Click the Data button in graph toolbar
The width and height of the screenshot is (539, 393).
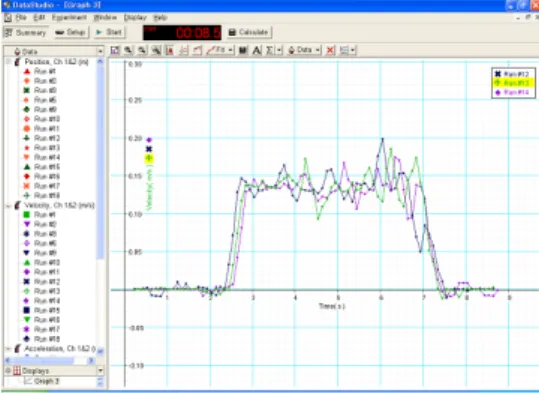coord(300,50)
